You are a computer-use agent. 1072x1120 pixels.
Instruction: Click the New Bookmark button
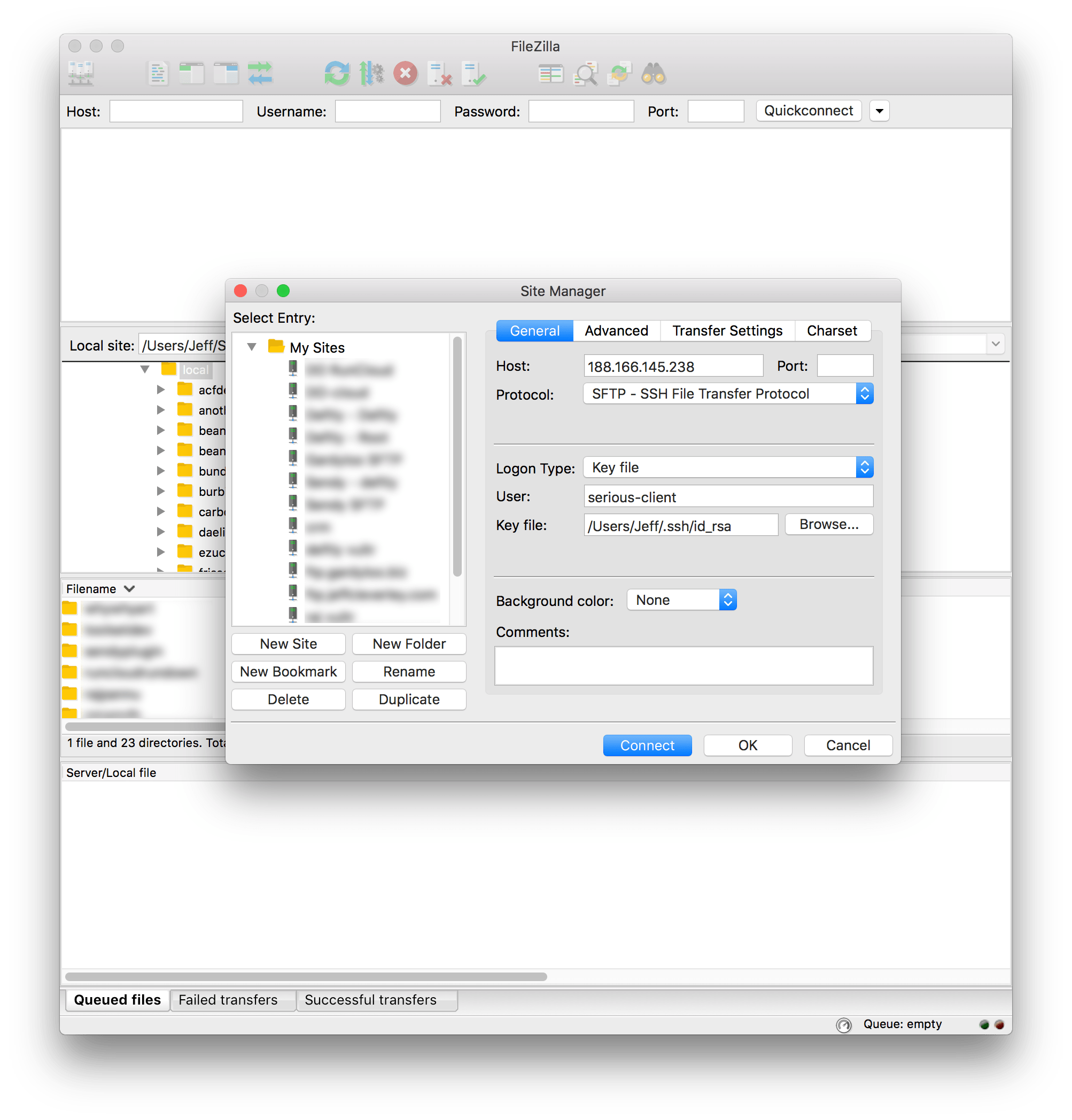tap(289, 672)
